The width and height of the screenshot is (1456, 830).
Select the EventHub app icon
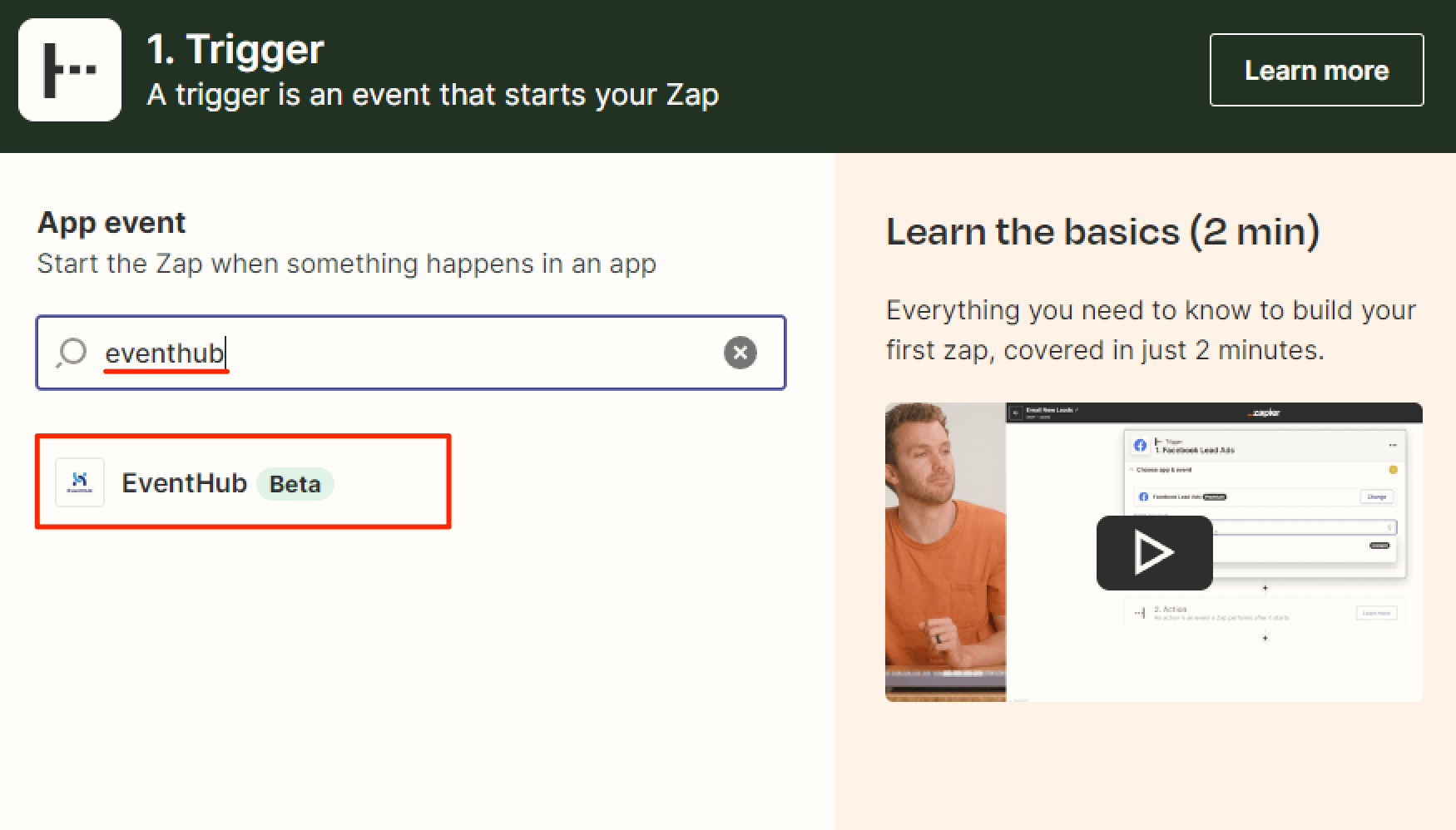pyautogui.click(x=80, y=482)
